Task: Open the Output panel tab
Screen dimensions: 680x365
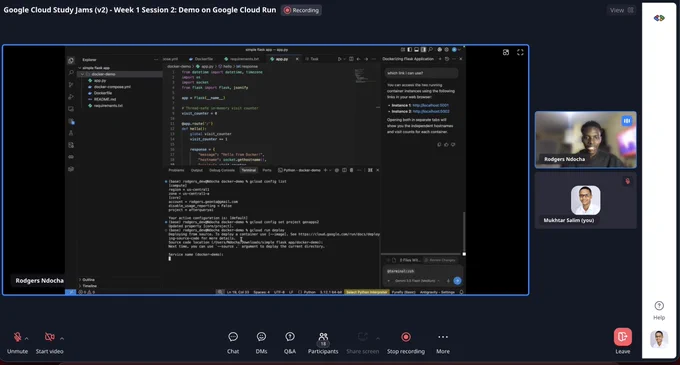Action: point(197,170)
